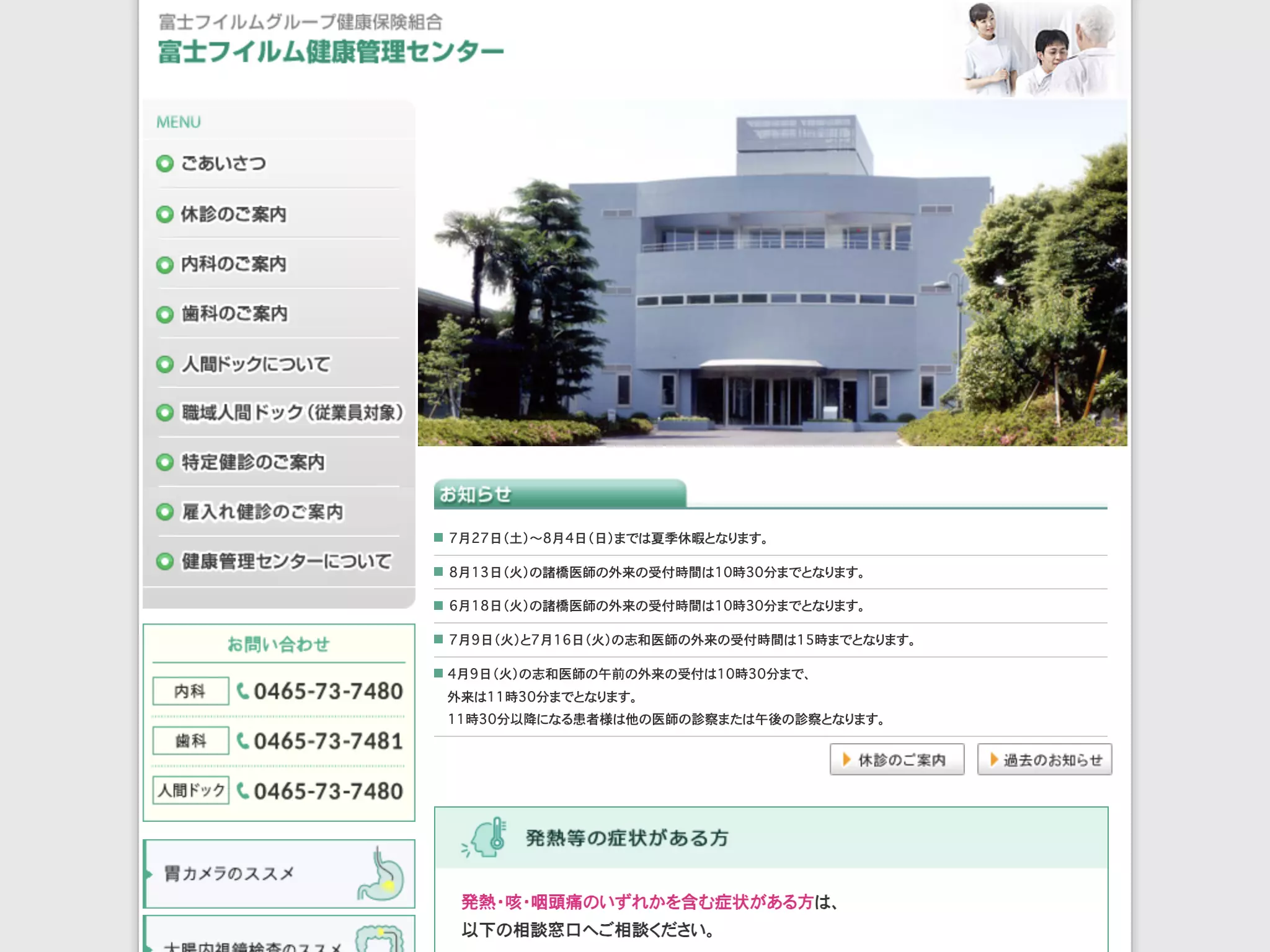Viewport: 1270px width, 952px height.
Task: Open the 過去のお知らせ button
Action: (x=1044, y=759)
